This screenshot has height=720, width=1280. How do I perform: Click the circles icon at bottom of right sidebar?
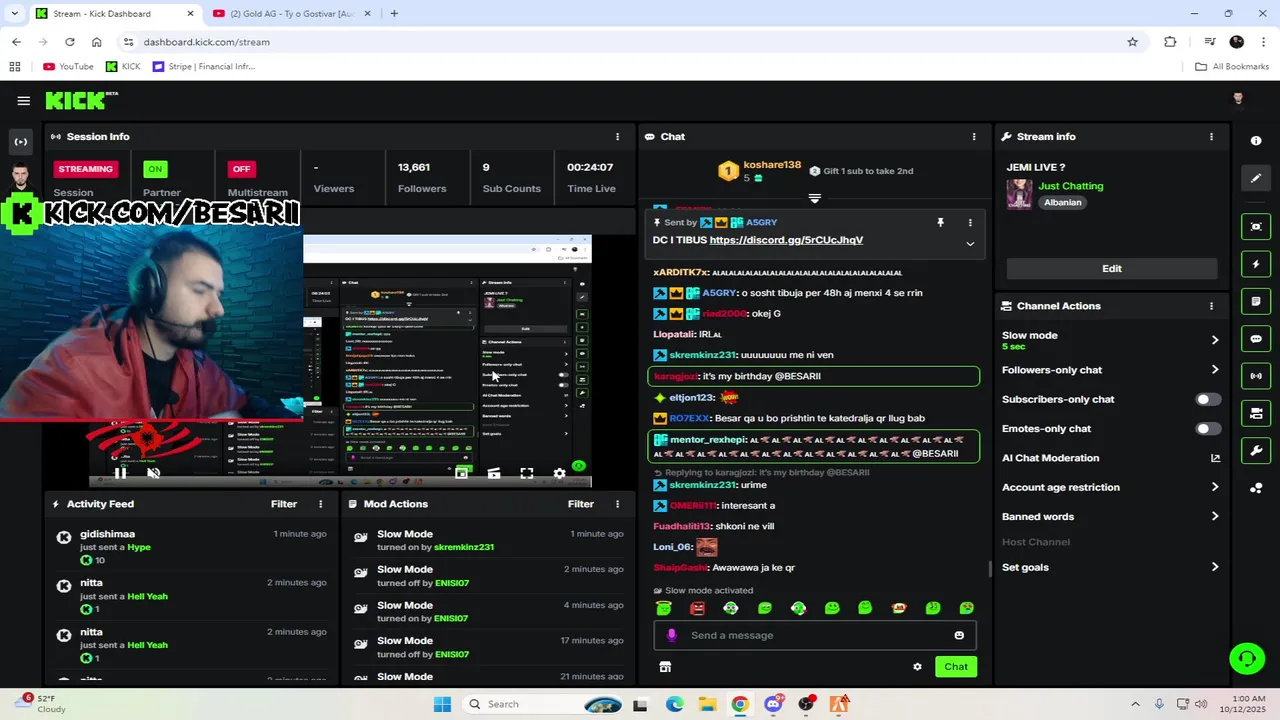pyautogui.click(x=1256, y=488)
